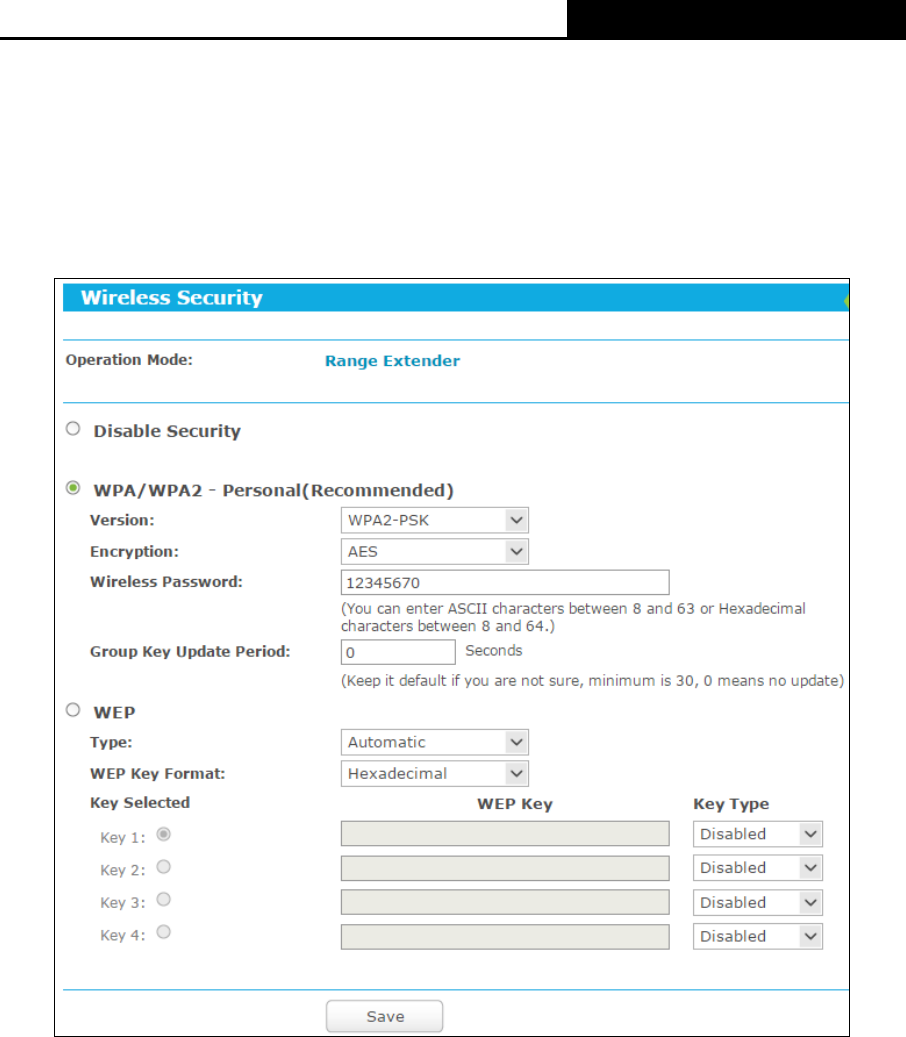Open the WEP Type dropdown showing Automatic
Image resolution: width=906 pixels, height=1037 pixels.
434,742
